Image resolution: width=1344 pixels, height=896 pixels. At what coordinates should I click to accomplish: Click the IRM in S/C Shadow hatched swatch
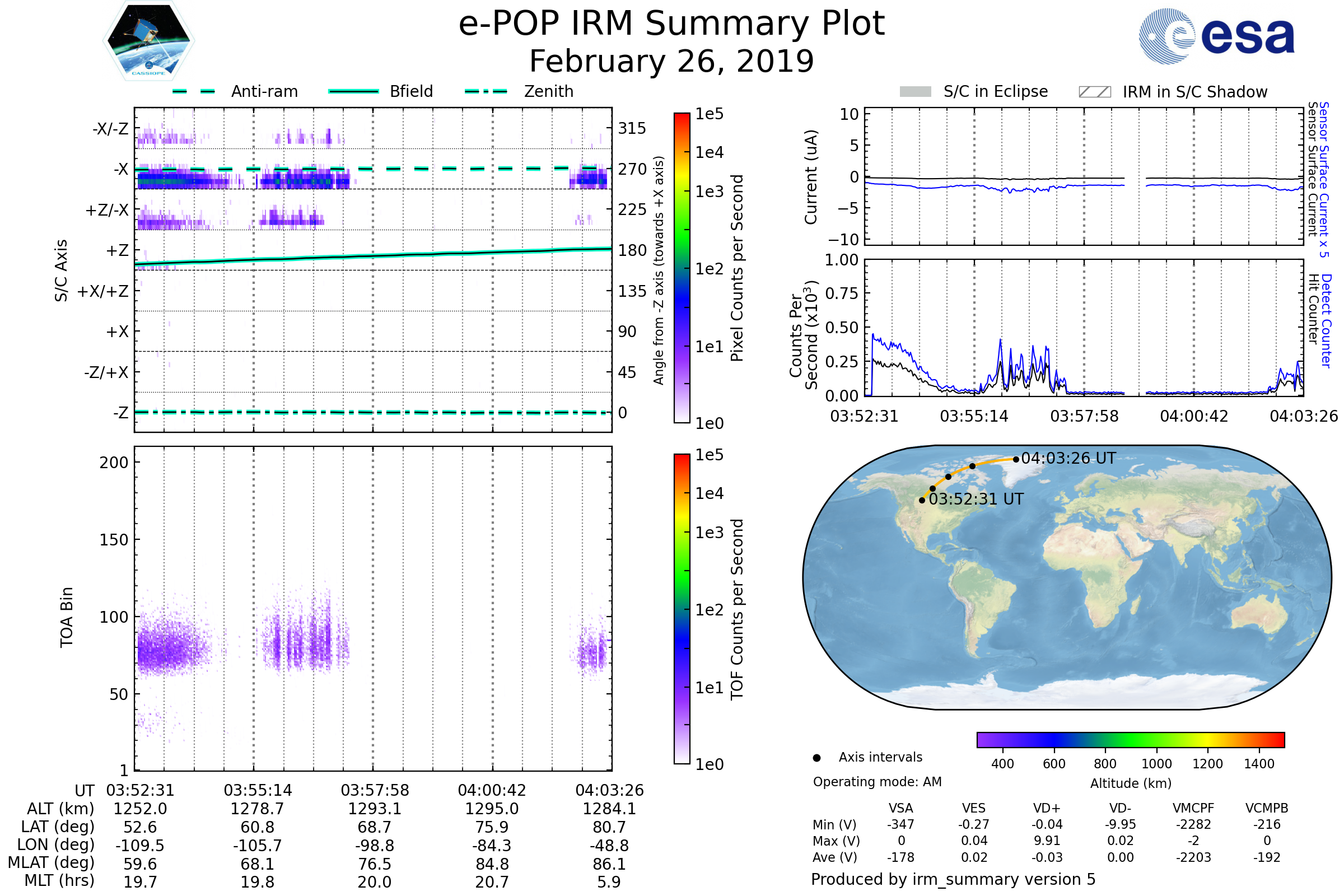(x=1094, y=92)
